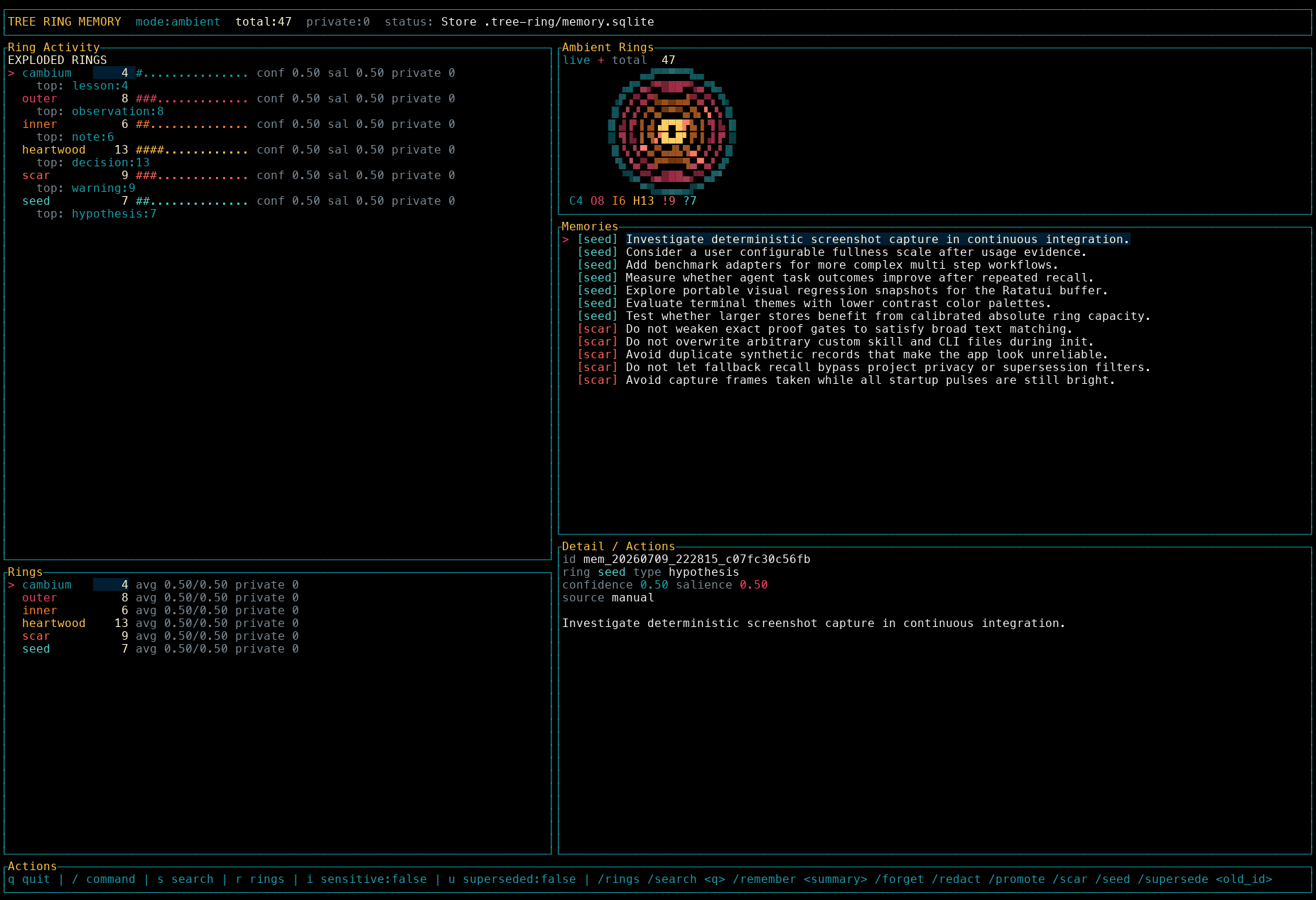
Task: Click 'top: hypothesis:7' under seed
Action: click(97, 214)
